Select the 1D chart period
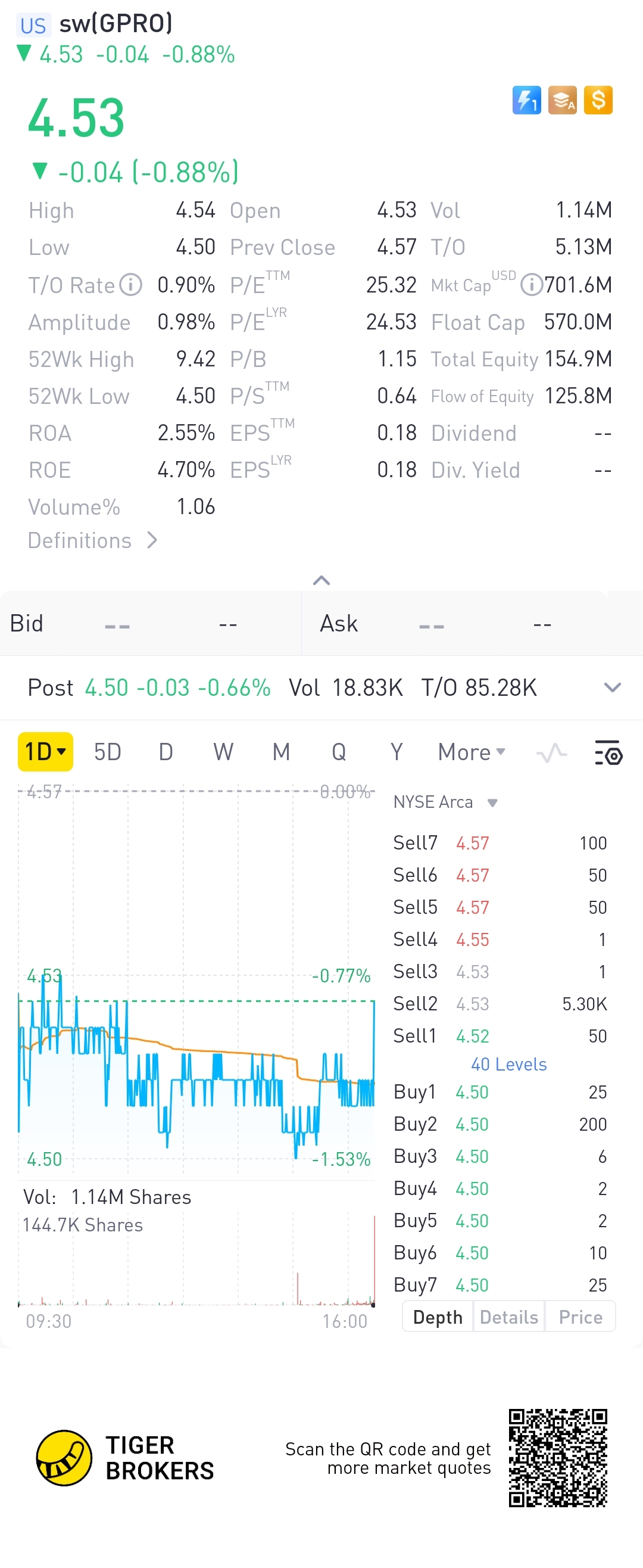 [45, 752]
